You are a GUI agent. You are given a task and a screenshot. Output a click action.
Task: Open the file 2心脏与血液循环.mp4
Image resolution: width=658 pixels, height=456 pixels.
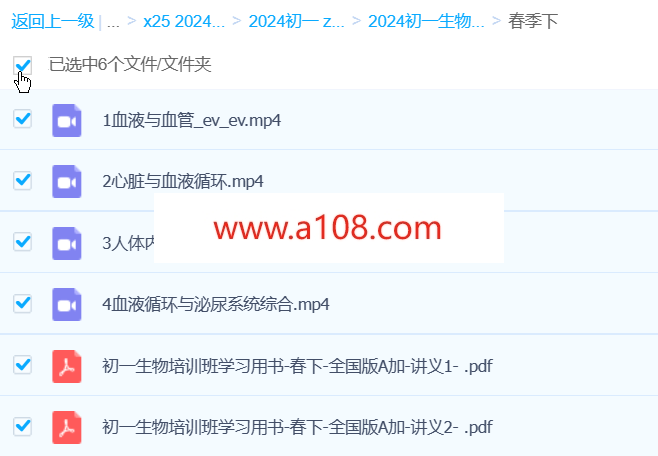click(x=183, y=182)
